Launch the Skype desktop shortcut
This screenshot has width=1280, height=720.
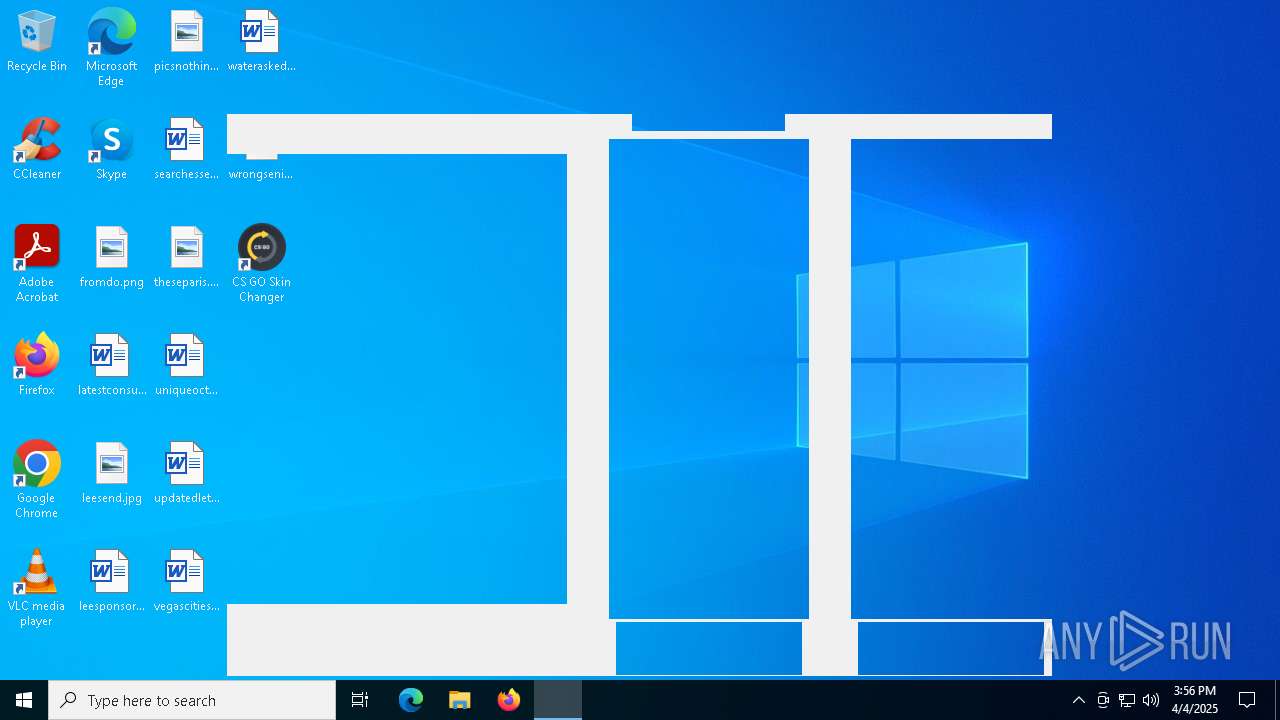(x=111, y=150)
